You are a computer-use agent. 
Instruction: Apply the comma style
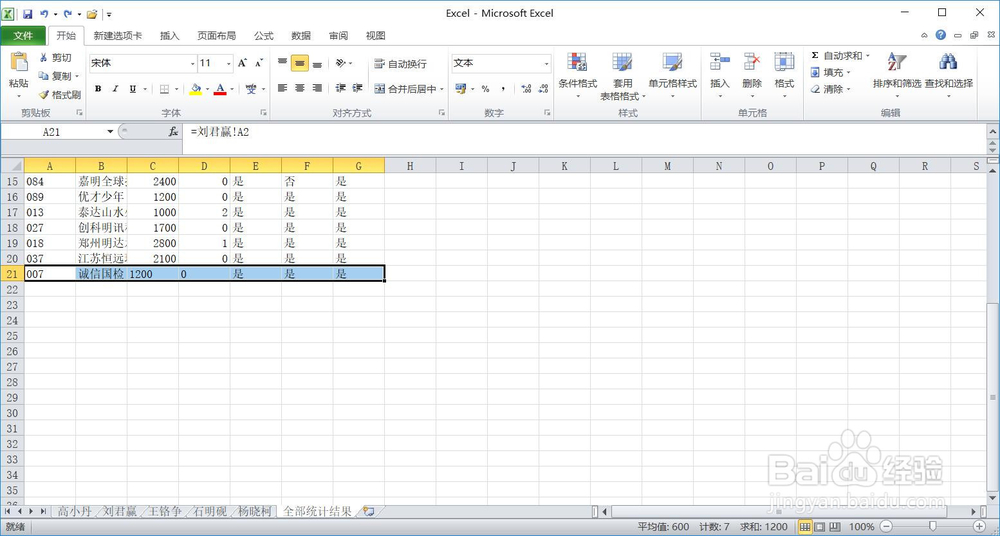[503, 89]
